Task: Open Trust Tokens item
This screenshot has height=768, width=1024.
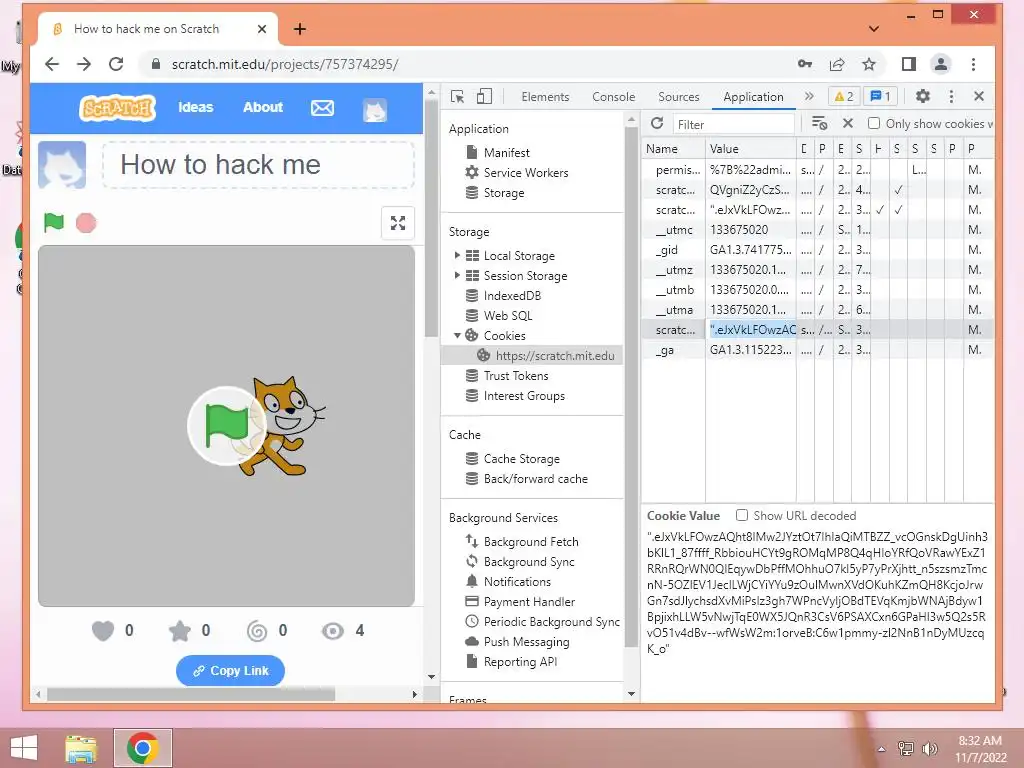Action: coord(515,376)
